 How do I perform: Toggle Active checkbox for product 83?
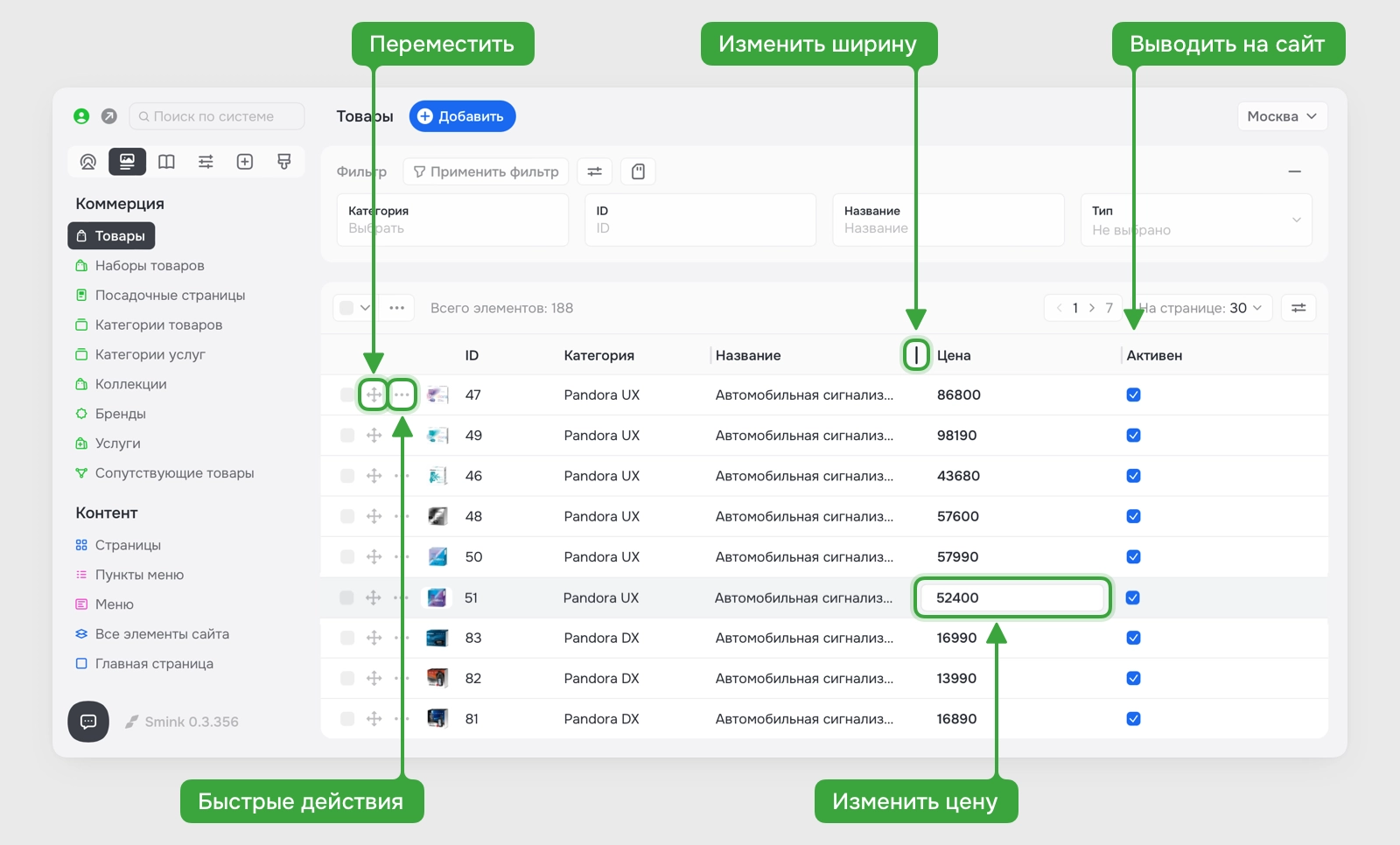point(1133,639)
